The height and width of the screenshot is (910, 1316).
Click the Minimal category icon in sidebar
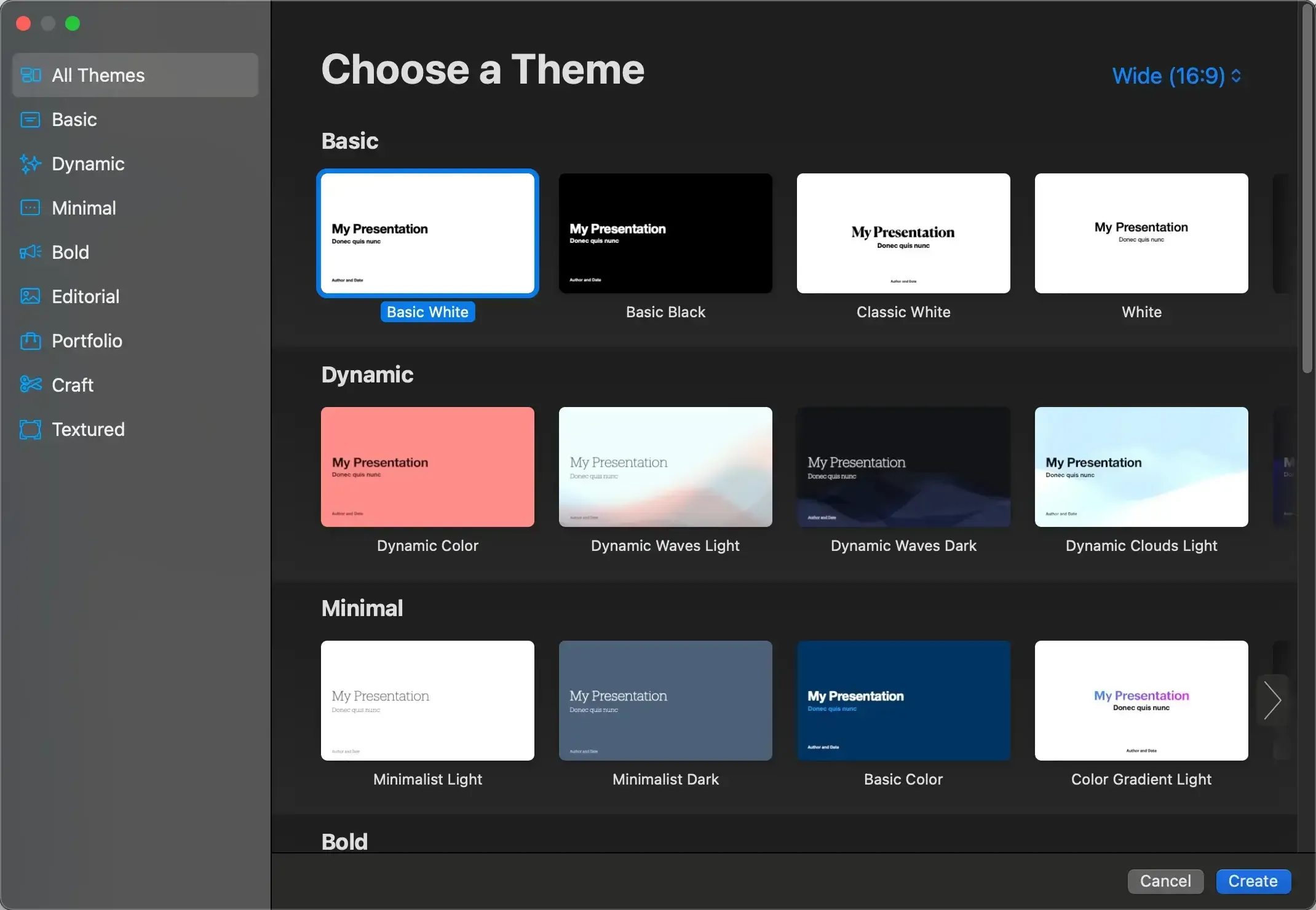(31, 208)
